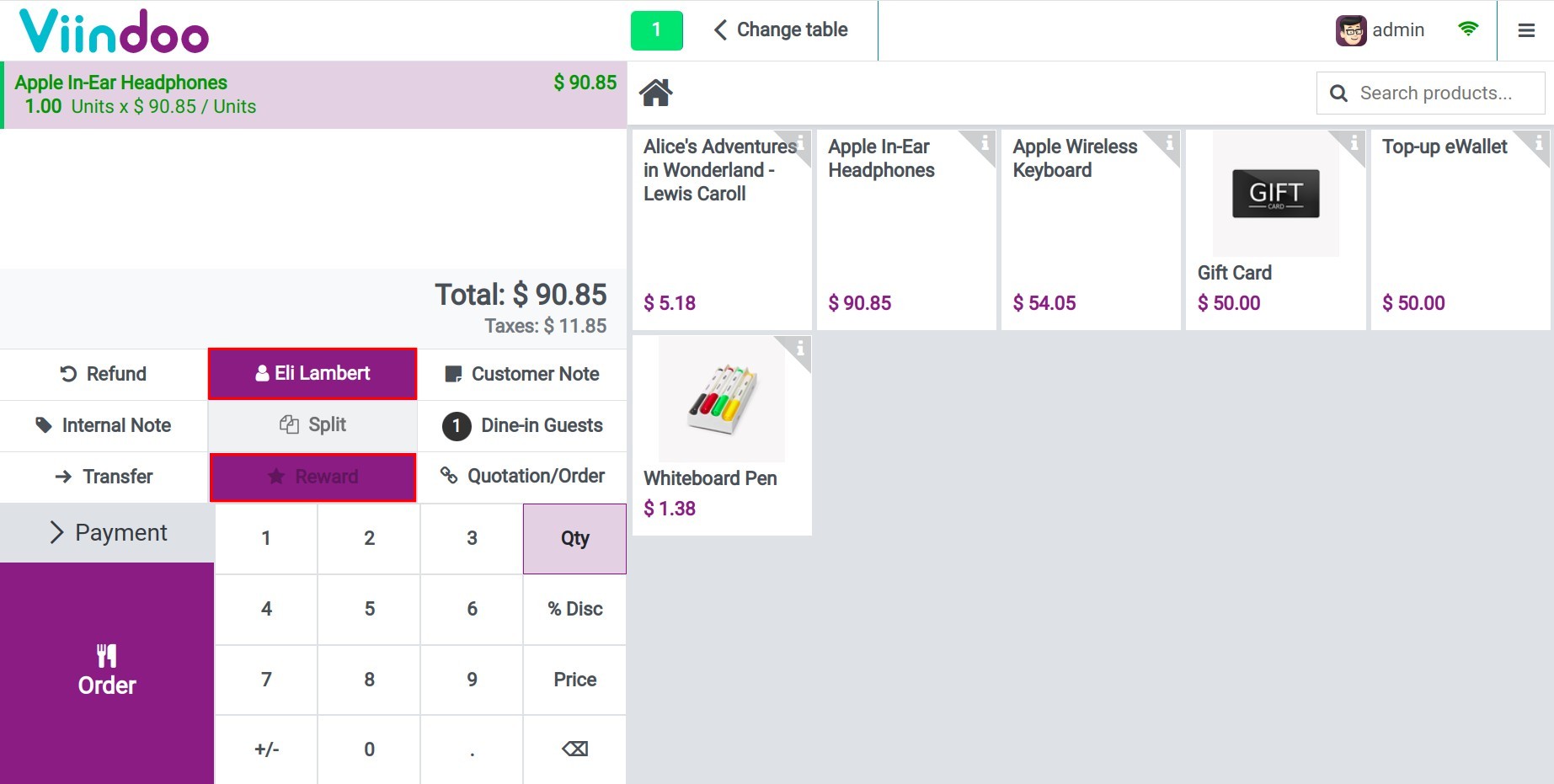Image resolution: width=1554 pixels, height=784 pixels.
Task: Click the green table number 1 badge
Action: point(657,30)
